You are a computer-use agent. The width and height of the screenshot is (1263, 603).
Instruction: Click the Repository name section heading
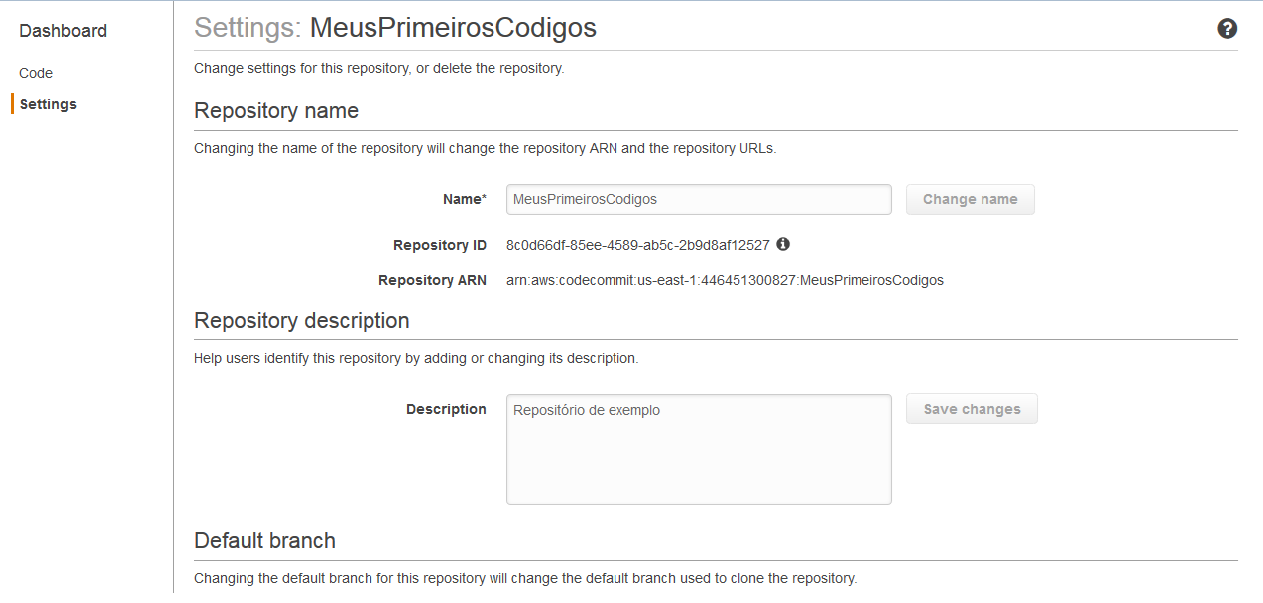pyautogui.click(x=276, y=110)
